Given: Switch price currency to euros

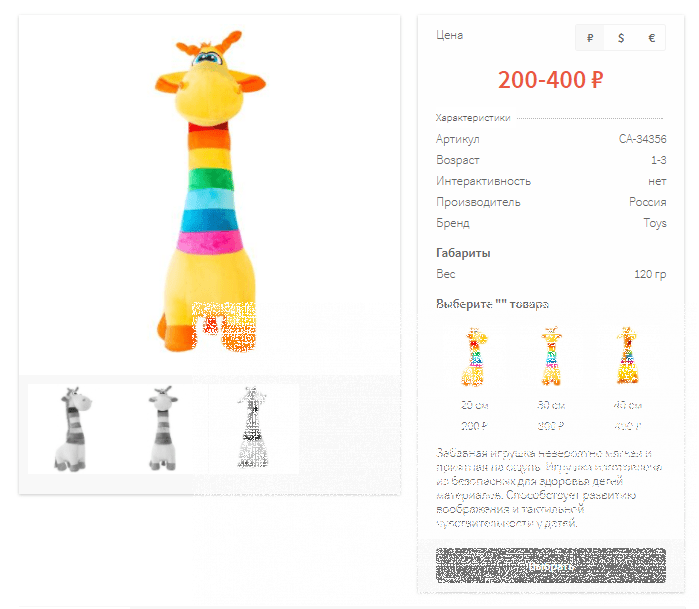Looking at the screenshot, I should tap(651, 38).
